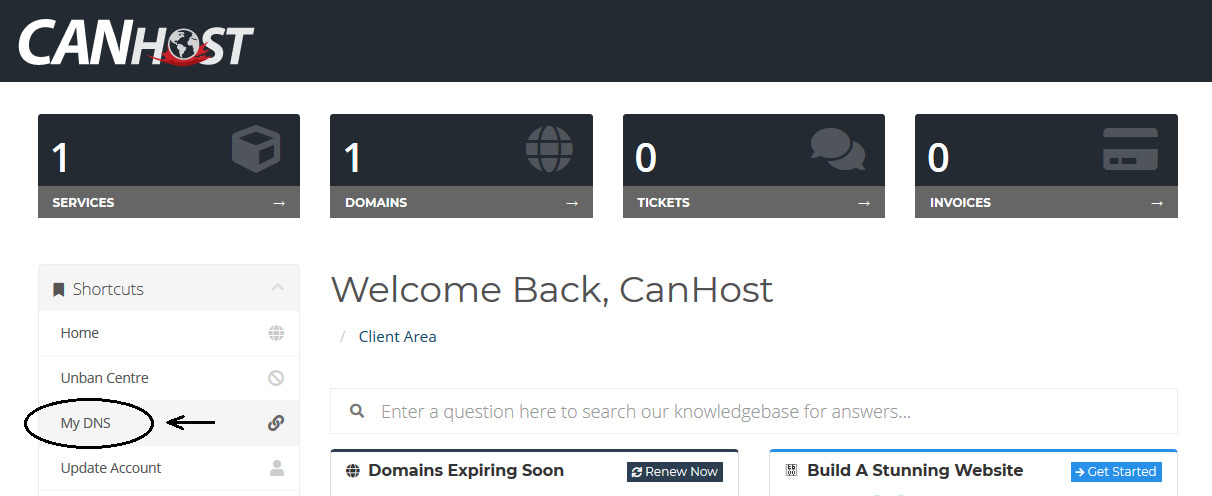1212x496 pixels.
Task: Open My DNS shortcut
Action: [169, 423]
